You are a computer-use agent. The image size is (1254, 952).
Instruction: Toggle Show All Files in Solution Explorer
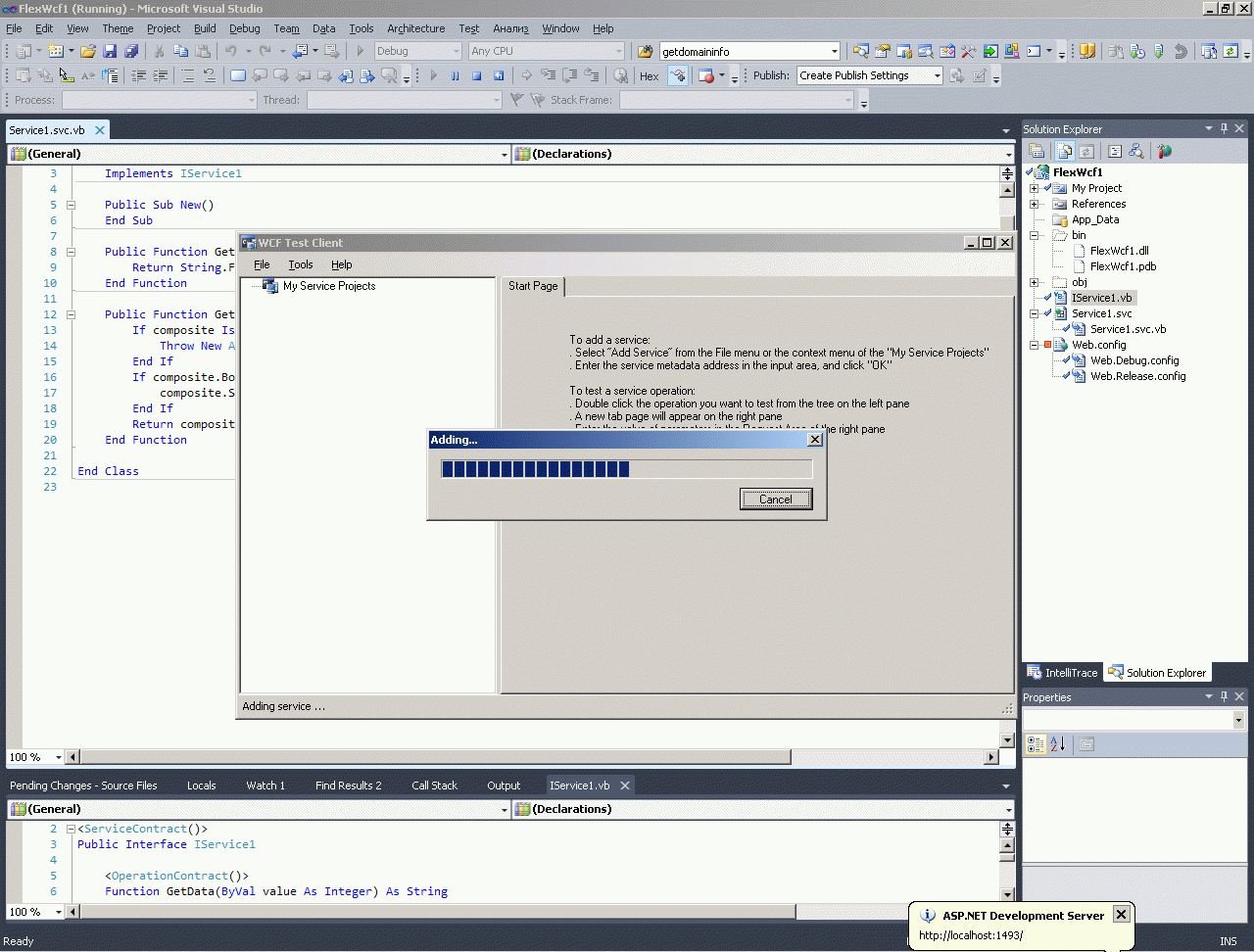[1064, 151]
